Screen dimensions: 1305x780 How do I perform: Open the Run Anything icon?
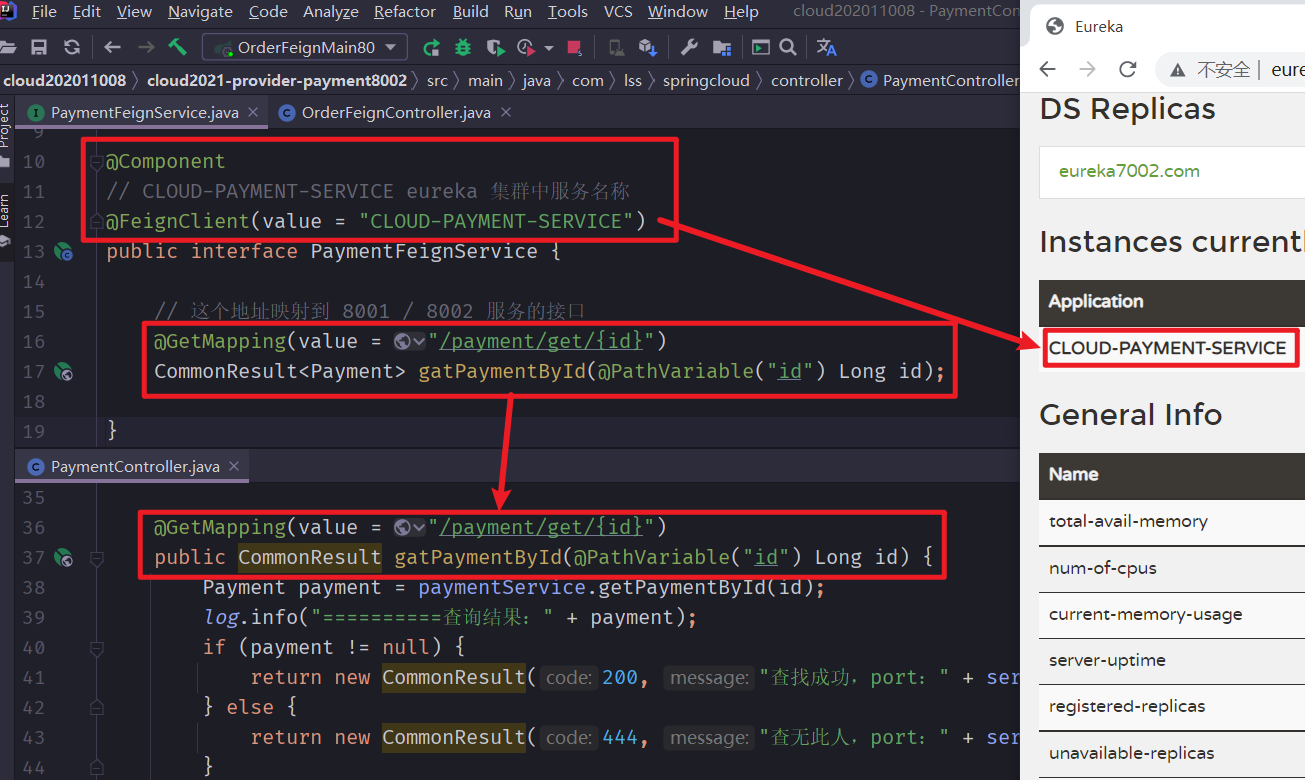(761, 47)
